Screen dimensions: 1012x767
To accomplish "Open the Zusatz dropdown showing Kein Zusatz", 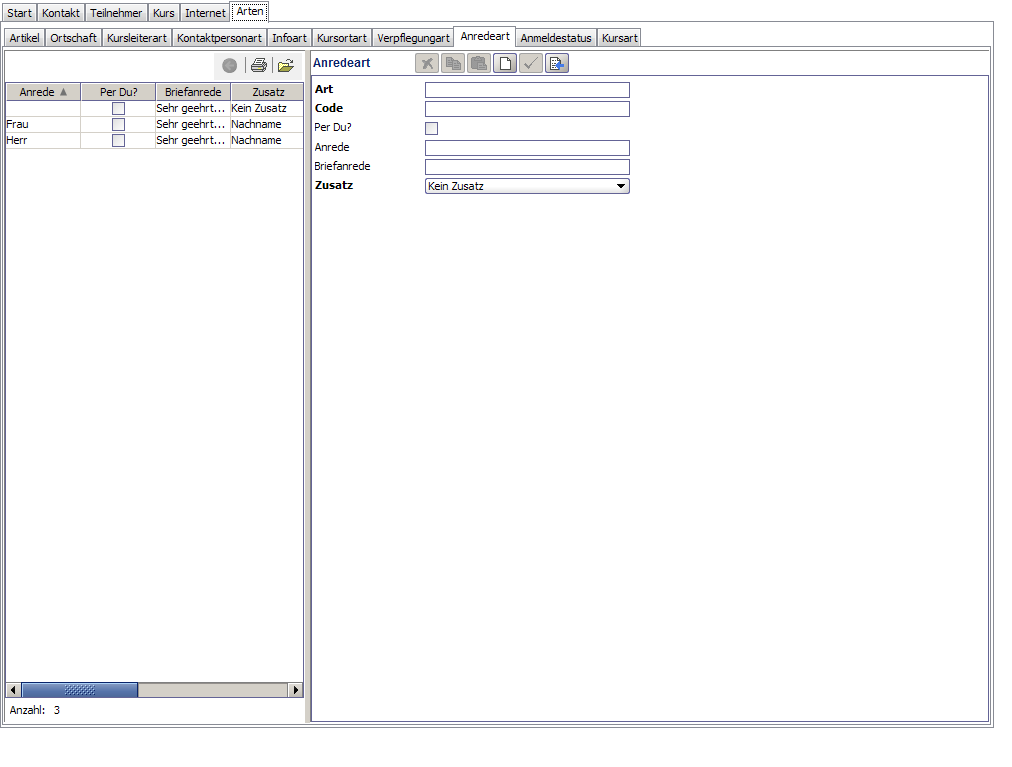I will pyautogui.click(x=527, y=186).
